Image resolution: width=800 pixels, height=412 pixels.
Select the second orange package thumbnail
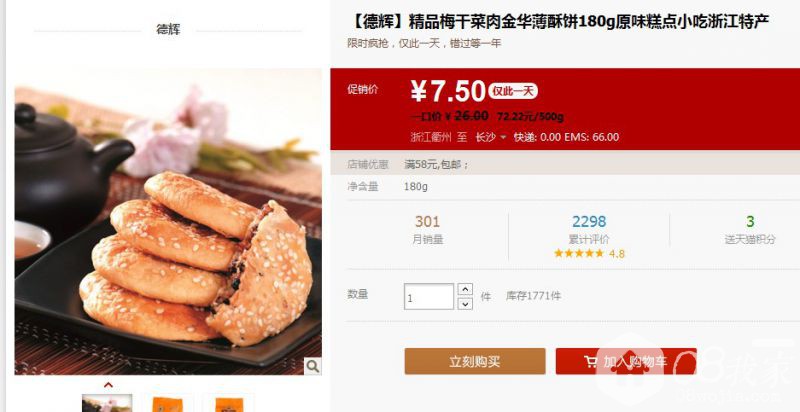point(168,403)
